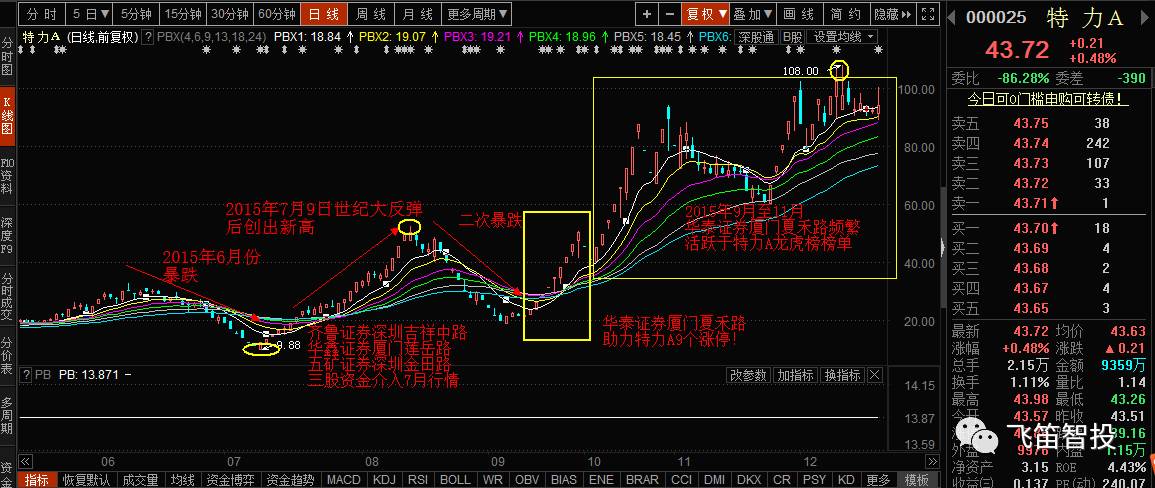Select 资金博弈 indicator
The image size is (1155, 488).
(x=231, y=480)
